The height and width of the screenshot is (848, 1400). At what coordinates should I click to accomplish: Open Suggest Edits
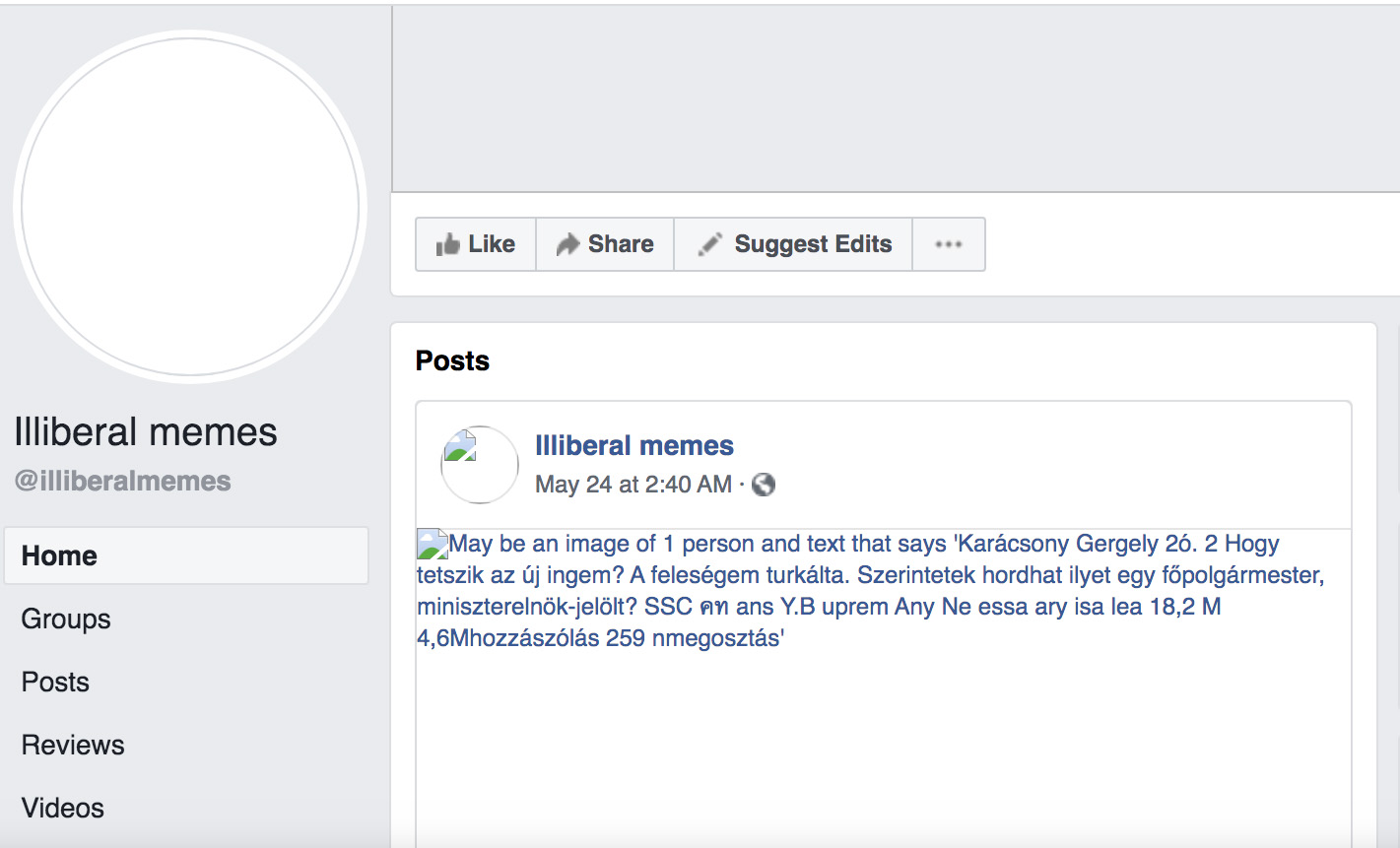pyautogui.click(x=793, y=244)
